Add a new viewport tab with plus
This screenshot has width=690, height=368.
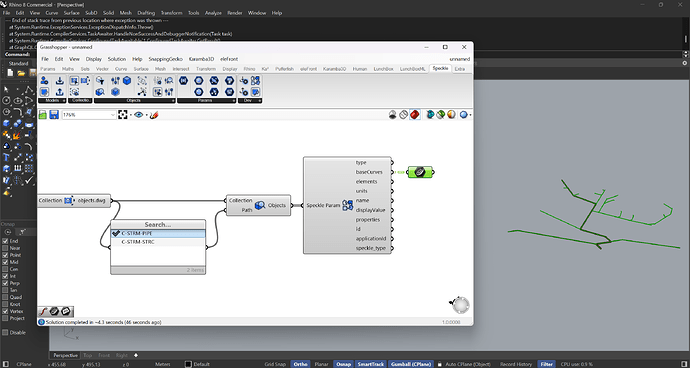click(x=136, y=355)
